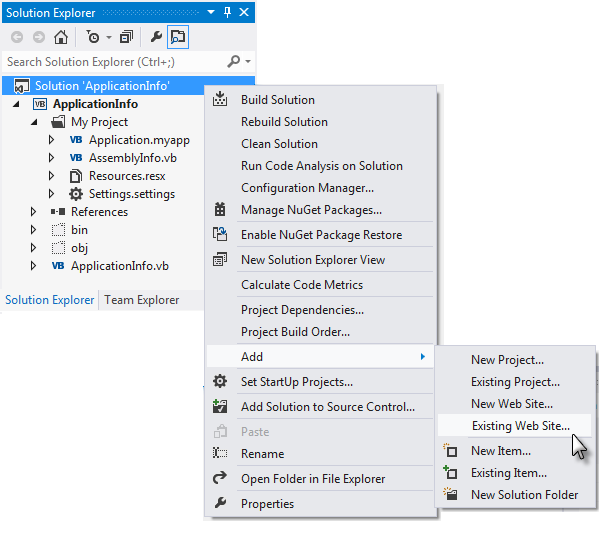Click the New Item... icon in submenu
The height and width of the screenshot is (551, 599).
click(450, 451)
